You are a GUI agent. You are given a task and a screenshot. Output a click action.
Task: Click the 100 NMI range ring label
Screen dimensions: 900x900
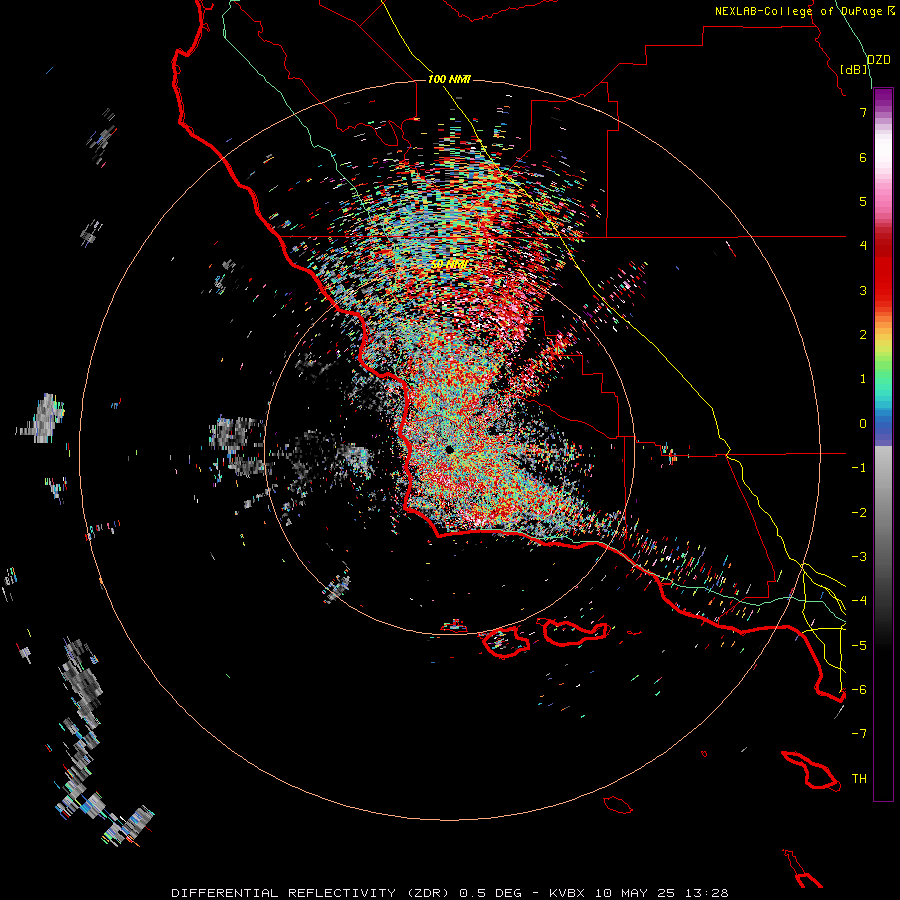pos(449,79)
